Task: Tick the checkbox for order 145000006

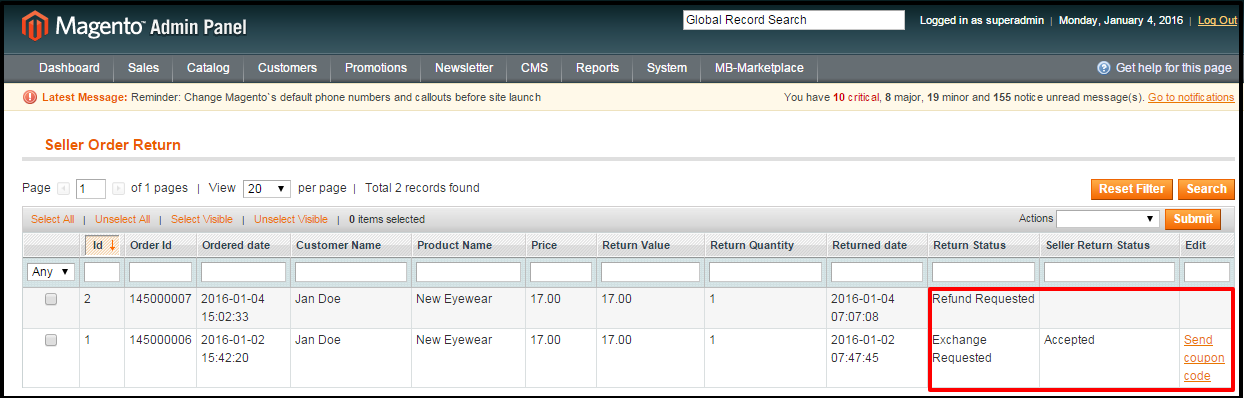Action: click(x=51, y=340)
